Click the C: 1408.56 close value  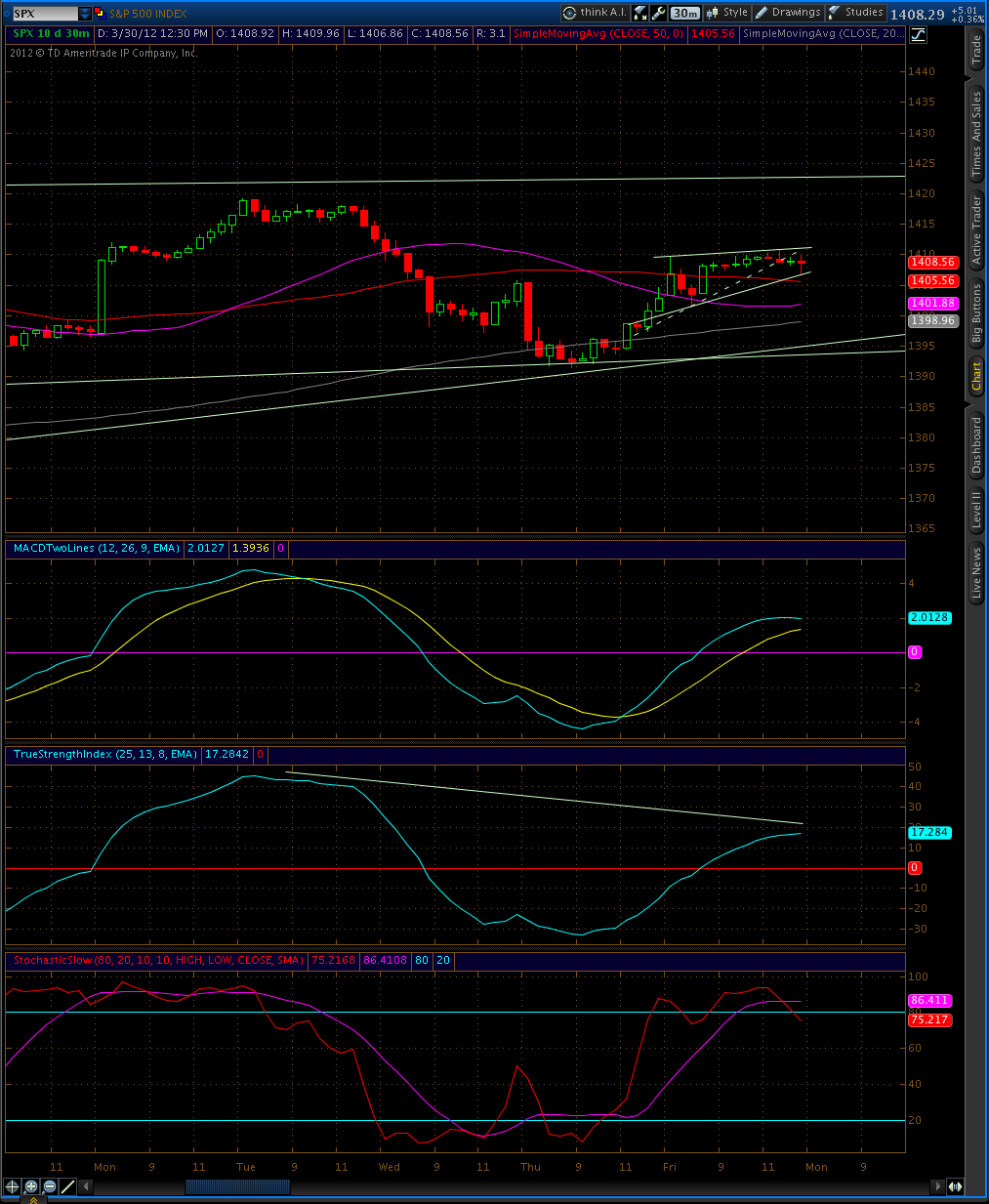click(x=440, y=33)
